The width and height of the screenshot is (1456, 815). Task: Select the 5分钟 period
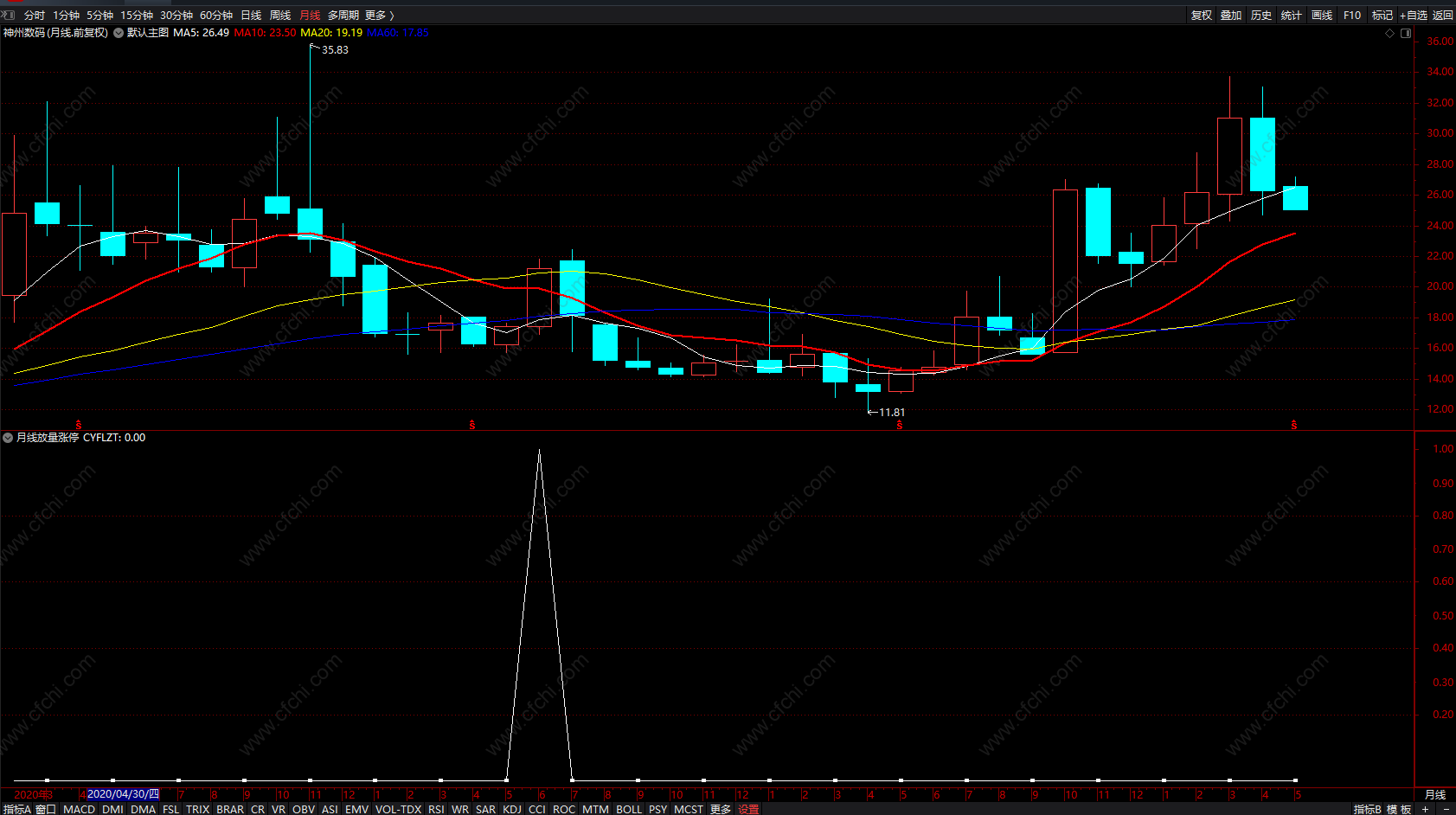[99, 16]
